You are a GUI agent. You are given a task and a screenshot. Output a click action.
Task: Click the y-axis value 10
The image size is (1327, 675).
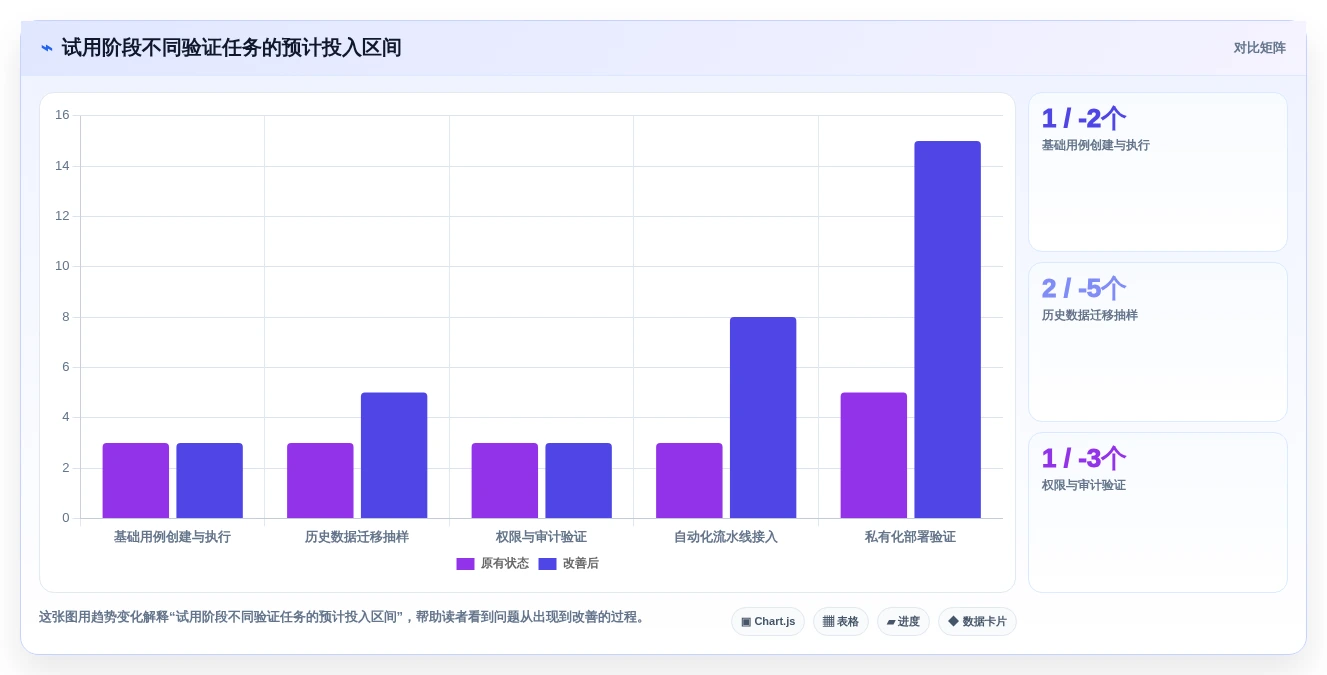pos(62,266)
